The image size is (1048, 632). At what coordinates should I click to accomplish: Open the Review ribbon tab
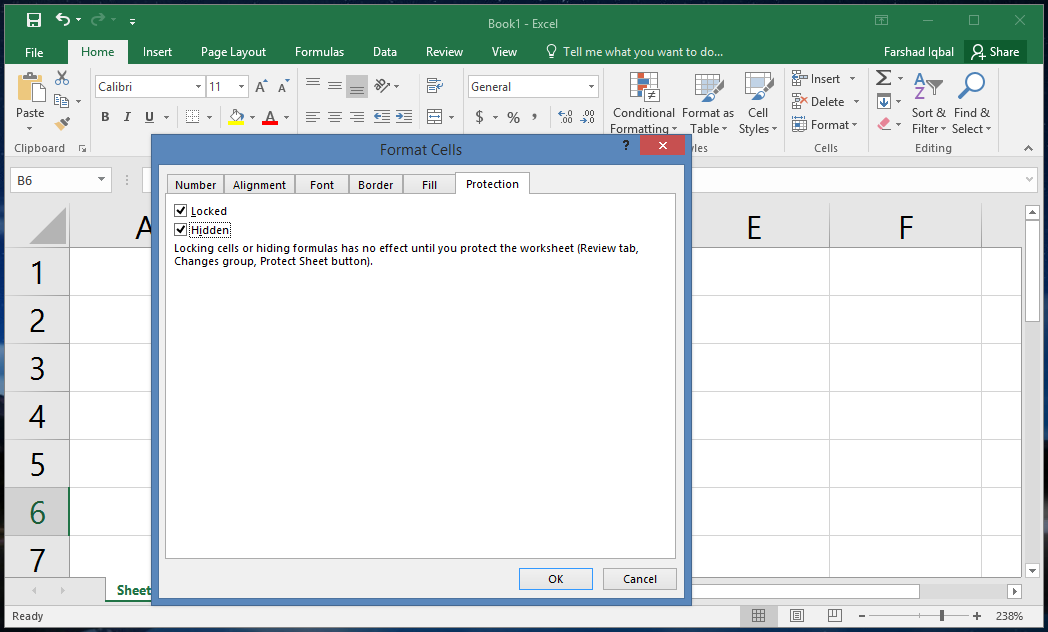pos(444,51)
